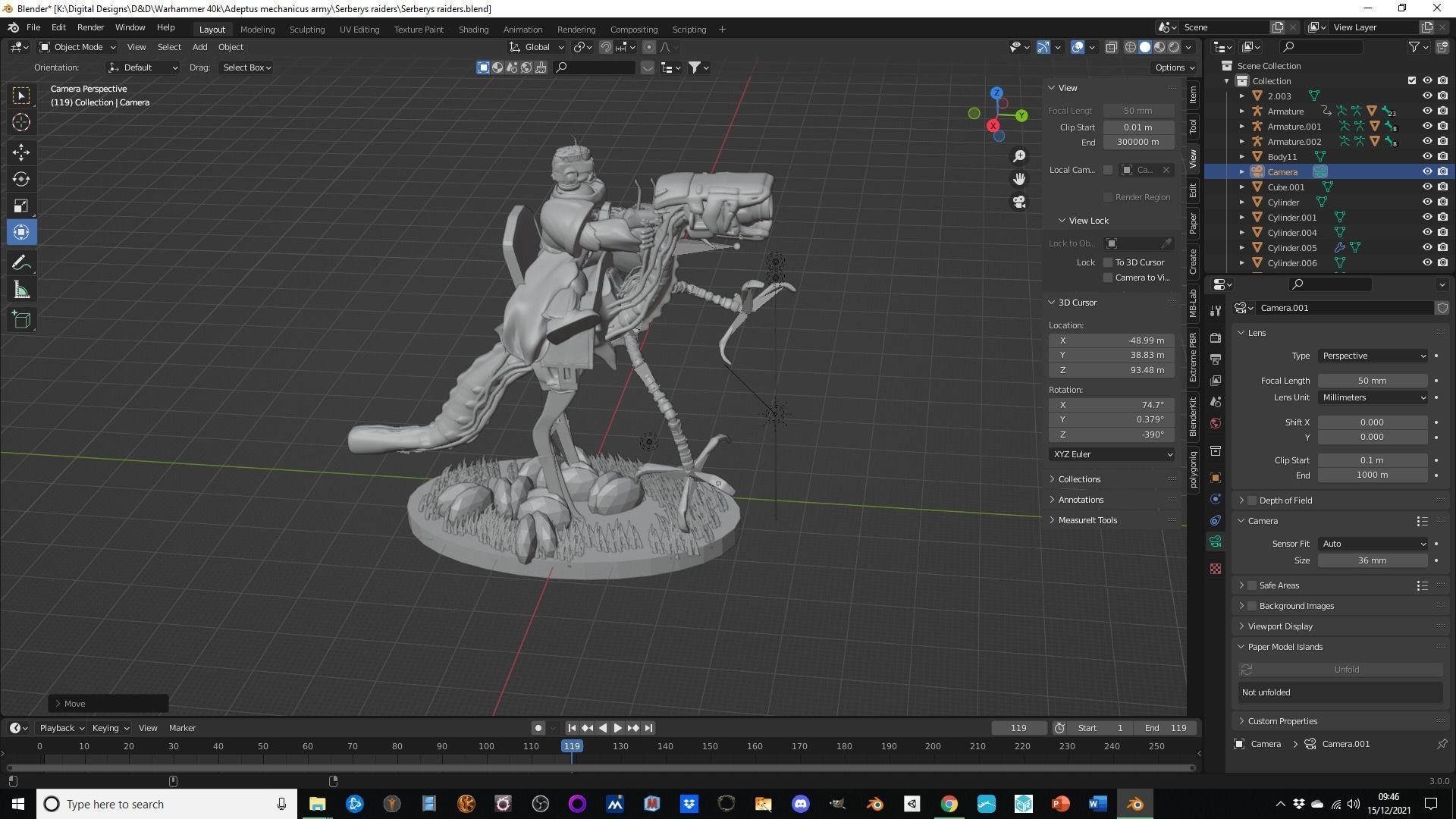Open the File menu

pyautogui.click(x=33, y=27)
